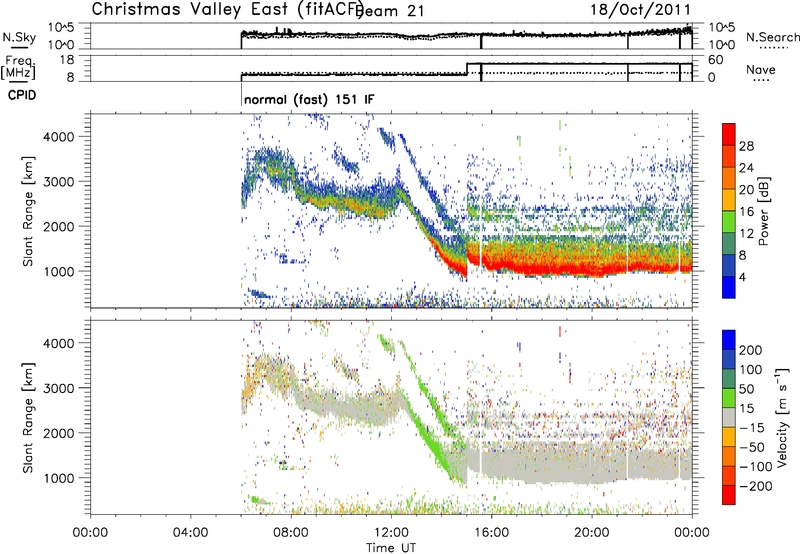The width and height of the screenshot is (800, 554).
Task: Click the "Freq. [MHz]" axis label
Action: [18, 67]
